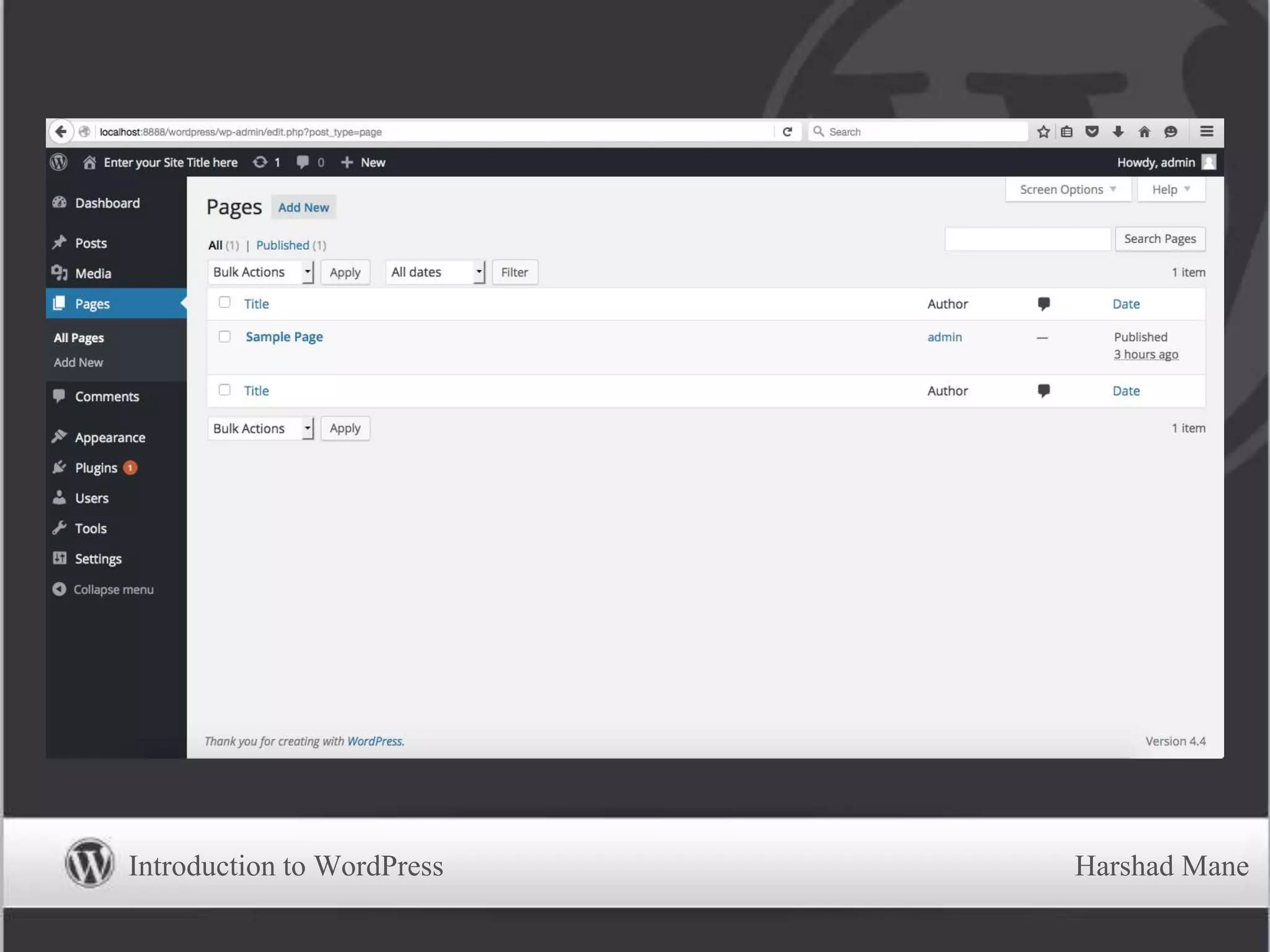This screenshot has height=952, width=1270.
Task: Sort by Date column header link
Action: click(x=1126, y=304)
